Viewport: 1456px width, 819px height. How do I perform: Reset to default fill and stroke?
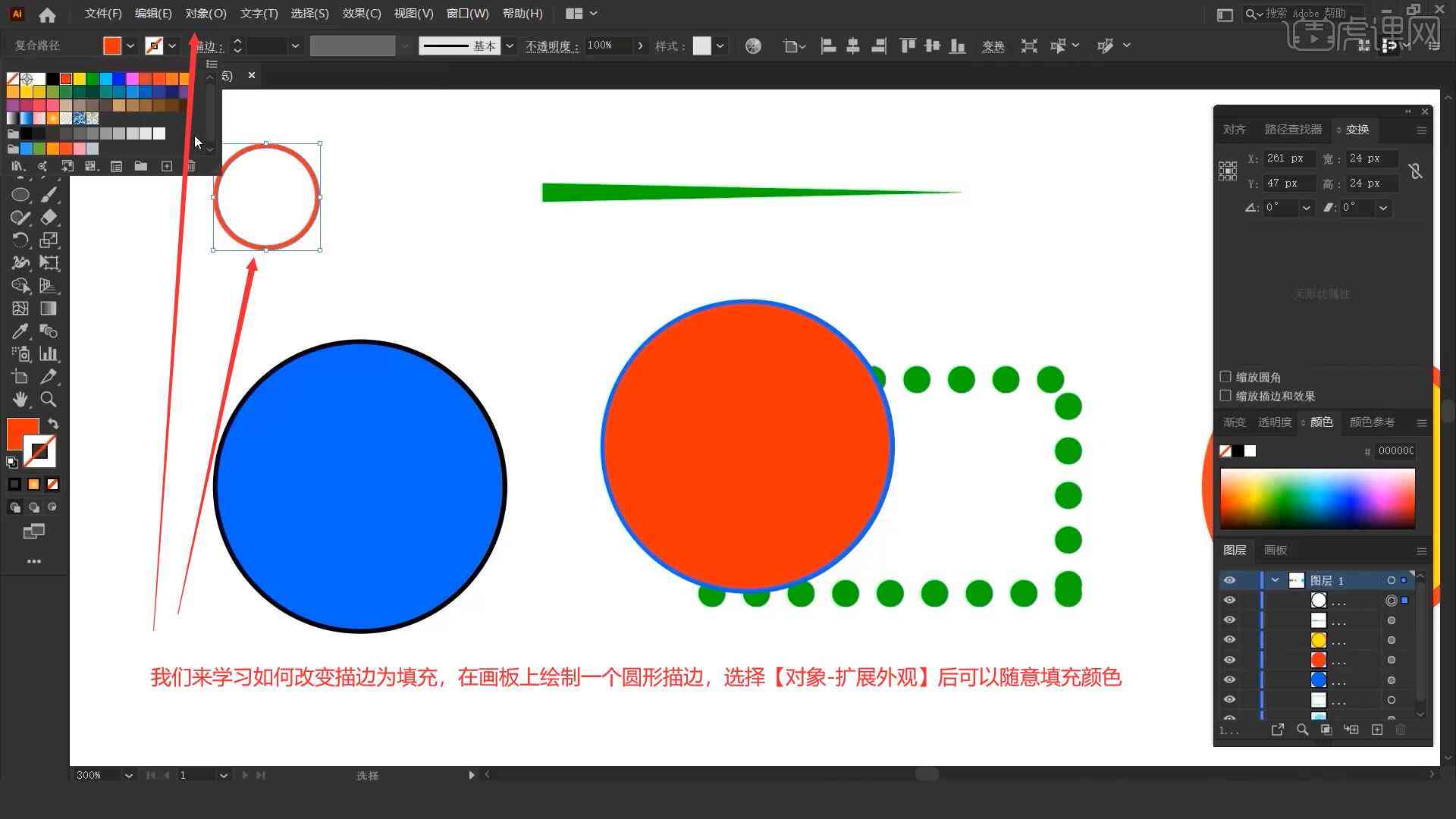point(12,462)
